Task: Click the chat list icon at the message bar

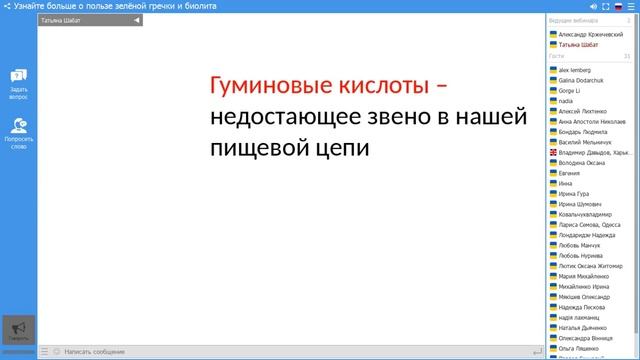Action: (x=44, y=351)
